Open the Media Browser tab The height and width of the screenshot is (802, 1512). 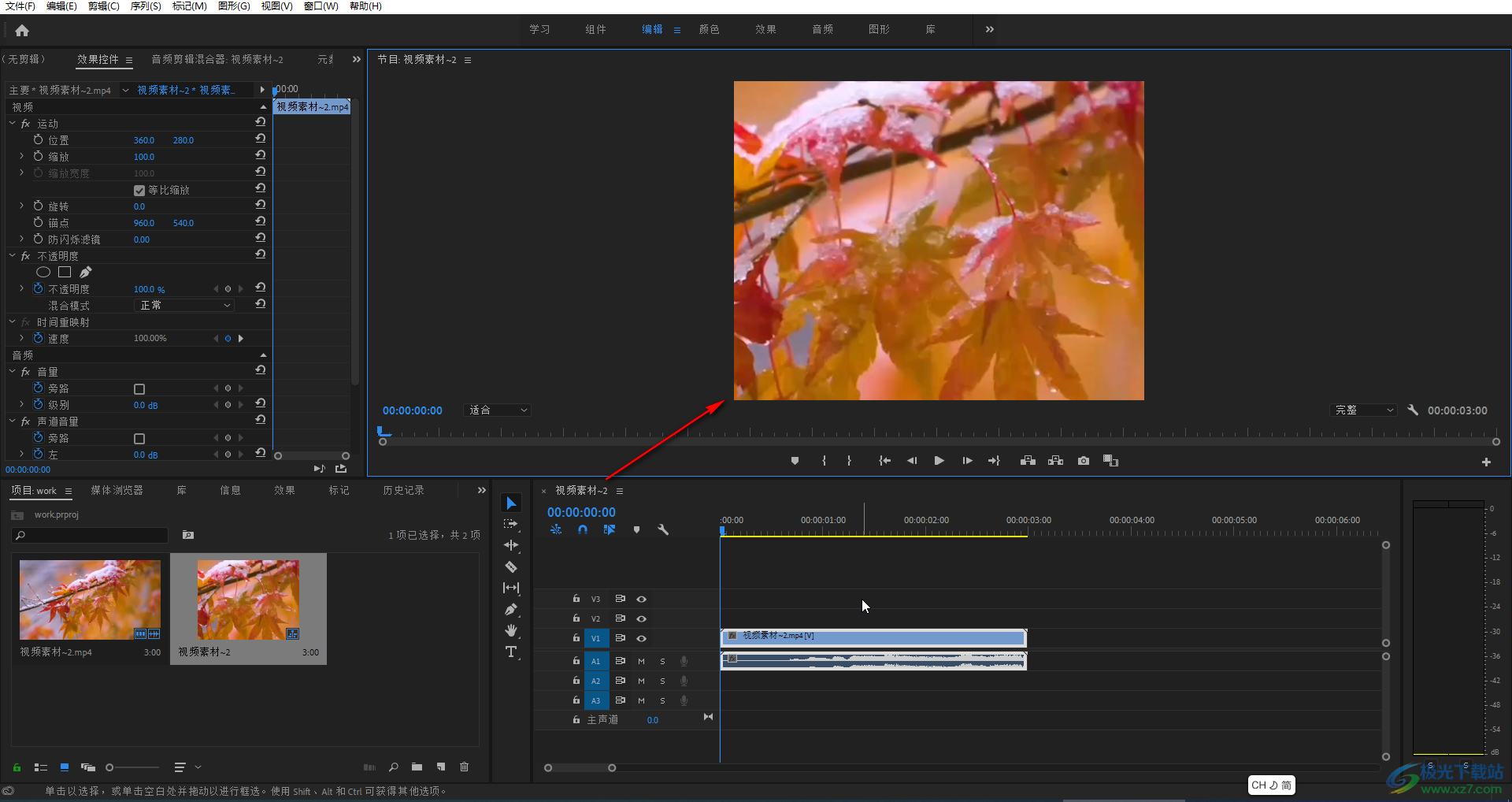117,490
